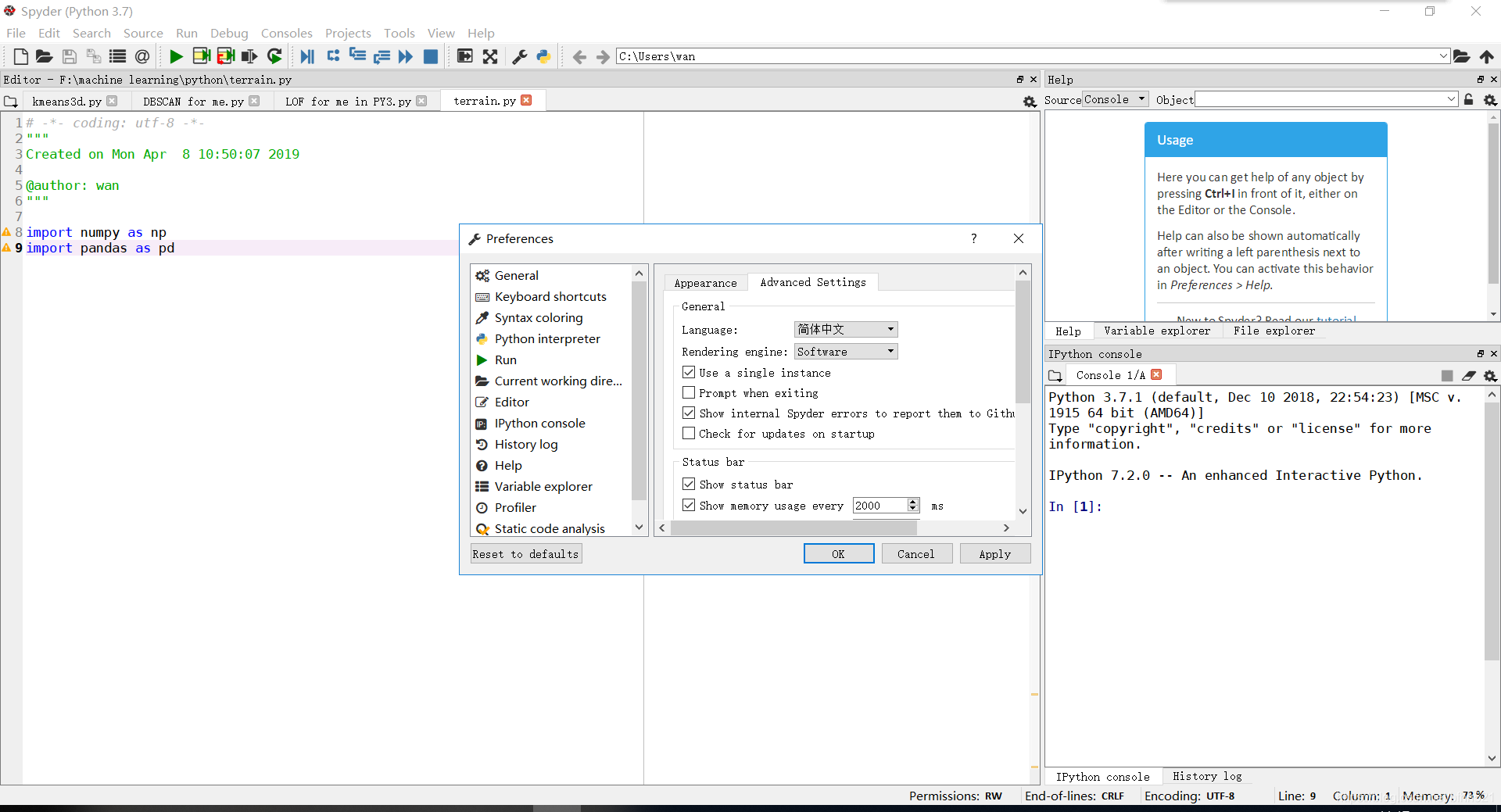Open Preferences wrench icon in toolbar
This screenshot has width=1501, height=812.
519,56
